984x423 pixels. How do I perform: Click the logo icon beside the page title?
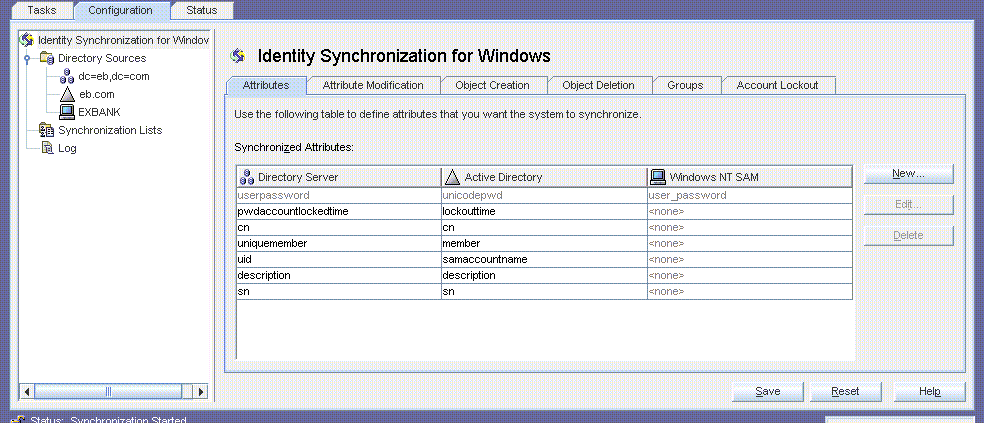(238, 56)
